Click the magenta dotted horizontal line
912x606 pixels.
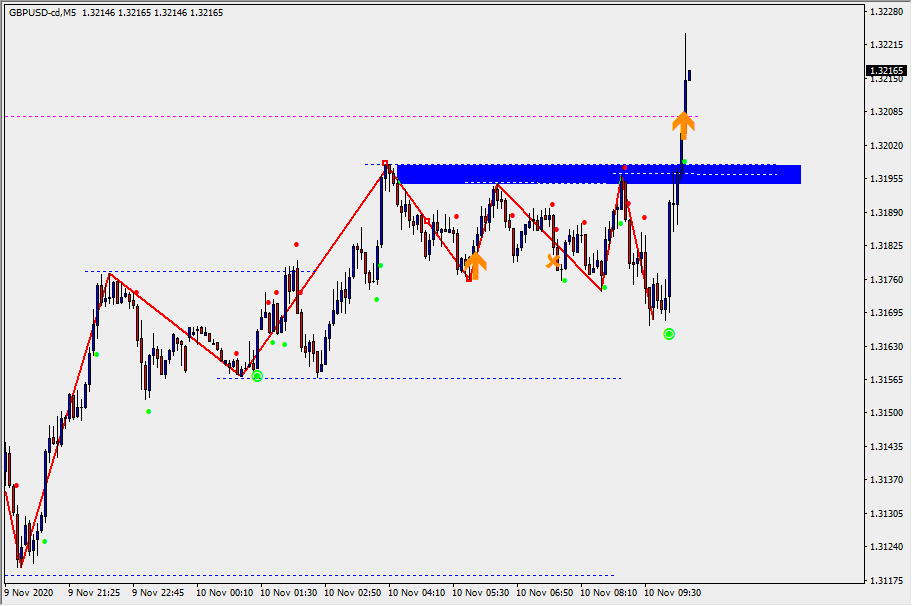pos(300,116)
